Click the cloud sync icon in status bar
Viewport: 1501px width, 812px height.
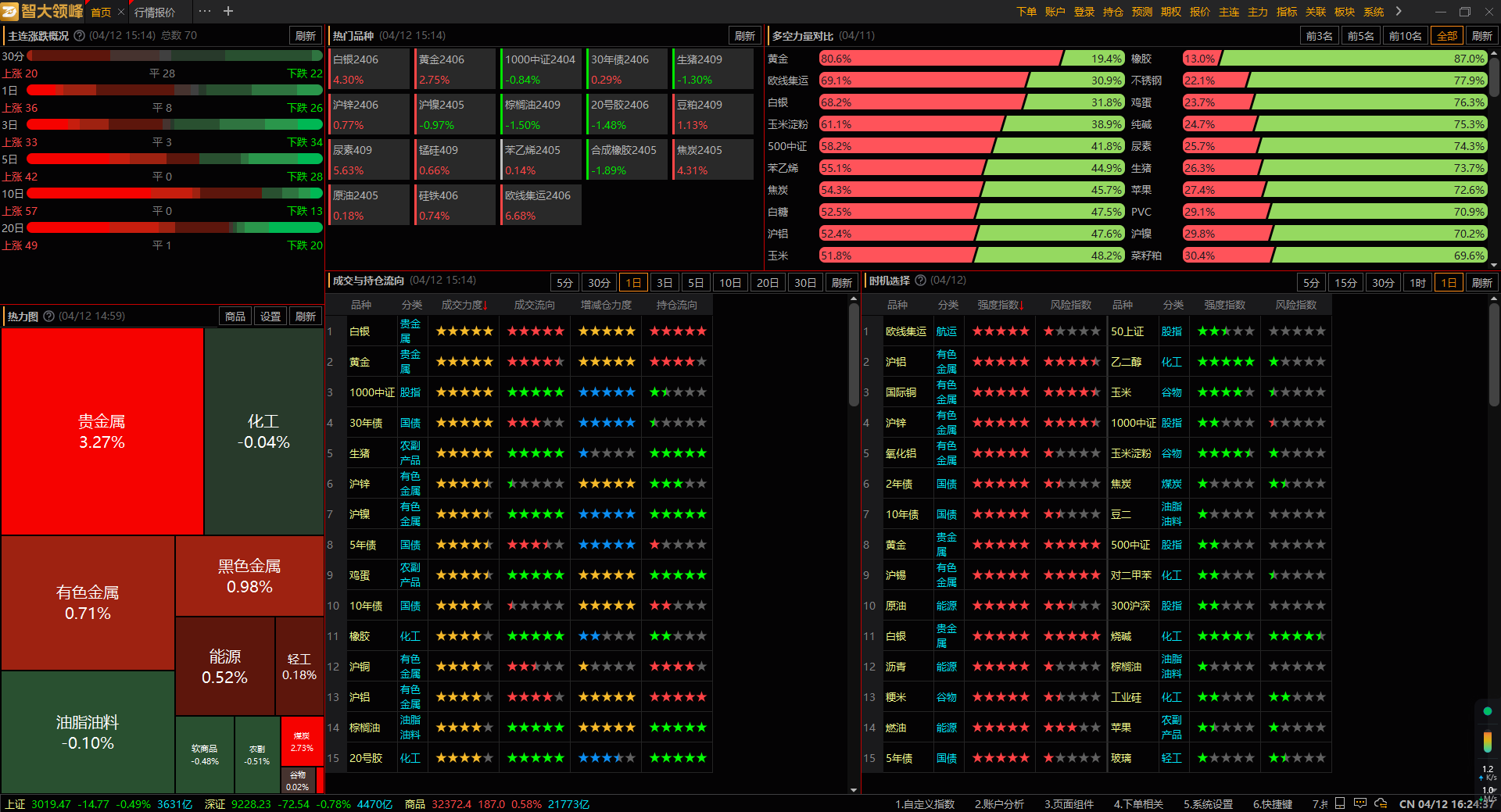tap(1381, 803)
